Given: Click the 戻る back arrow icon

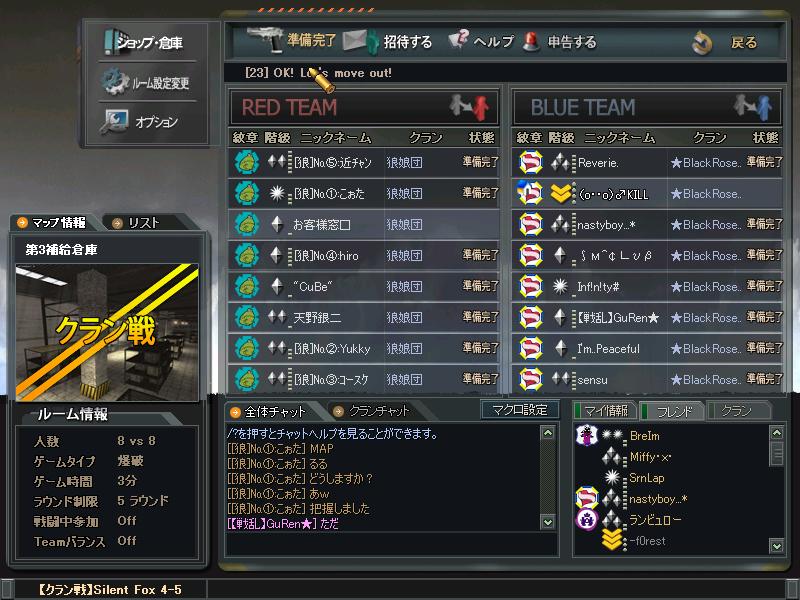Looking at the screenshot, I should [x=702, y=42].
